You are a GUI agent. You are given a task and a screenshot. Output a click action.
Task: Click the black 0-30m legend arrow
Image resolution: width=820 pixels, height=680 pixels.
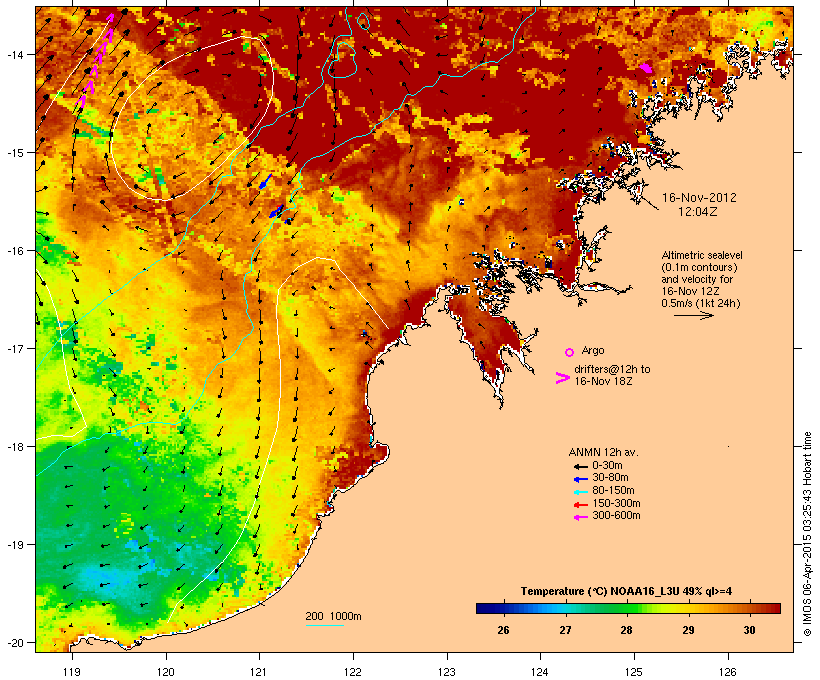tap(581, 466)
